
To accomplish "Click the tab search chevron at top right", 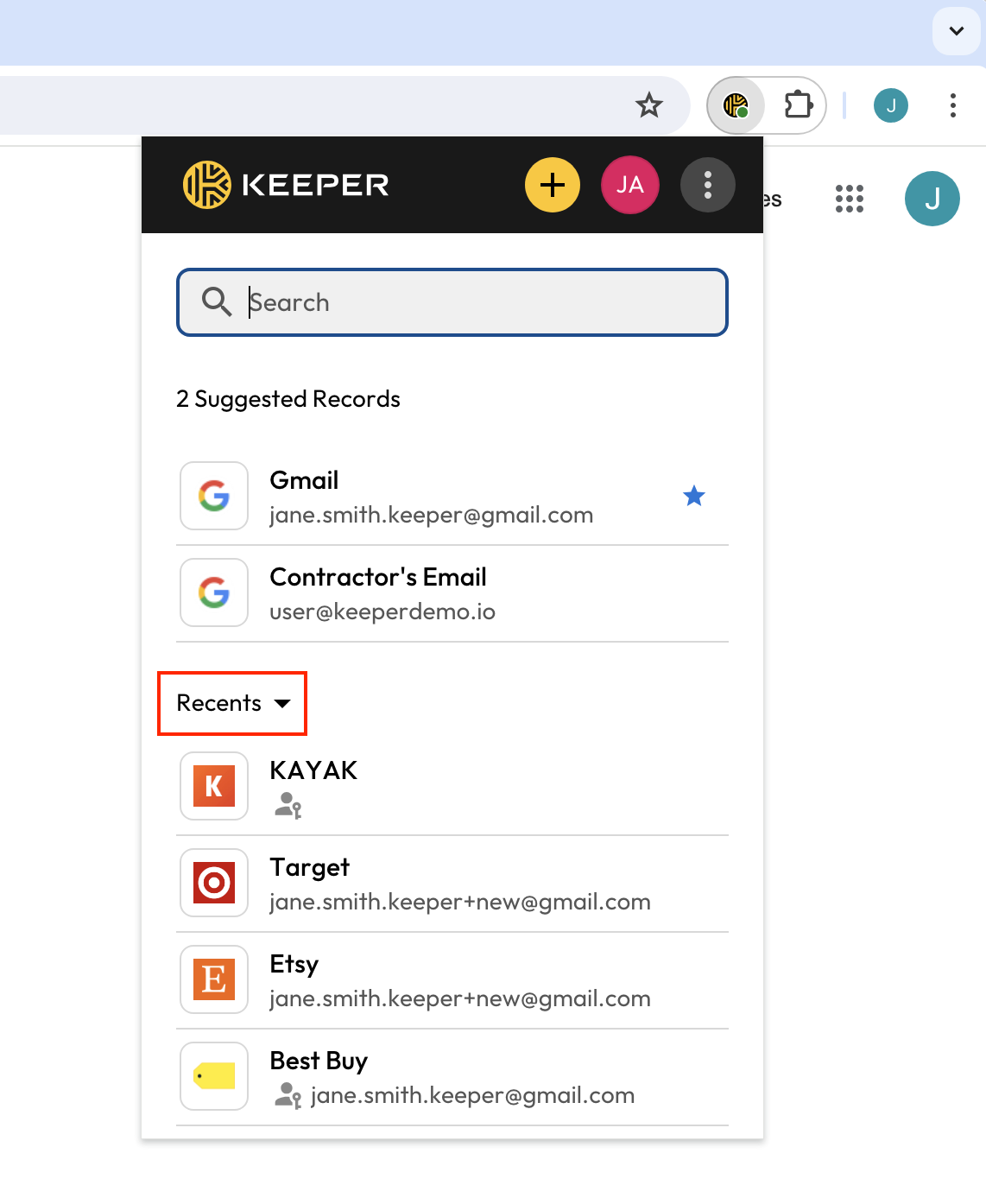I will pos(957,31).
